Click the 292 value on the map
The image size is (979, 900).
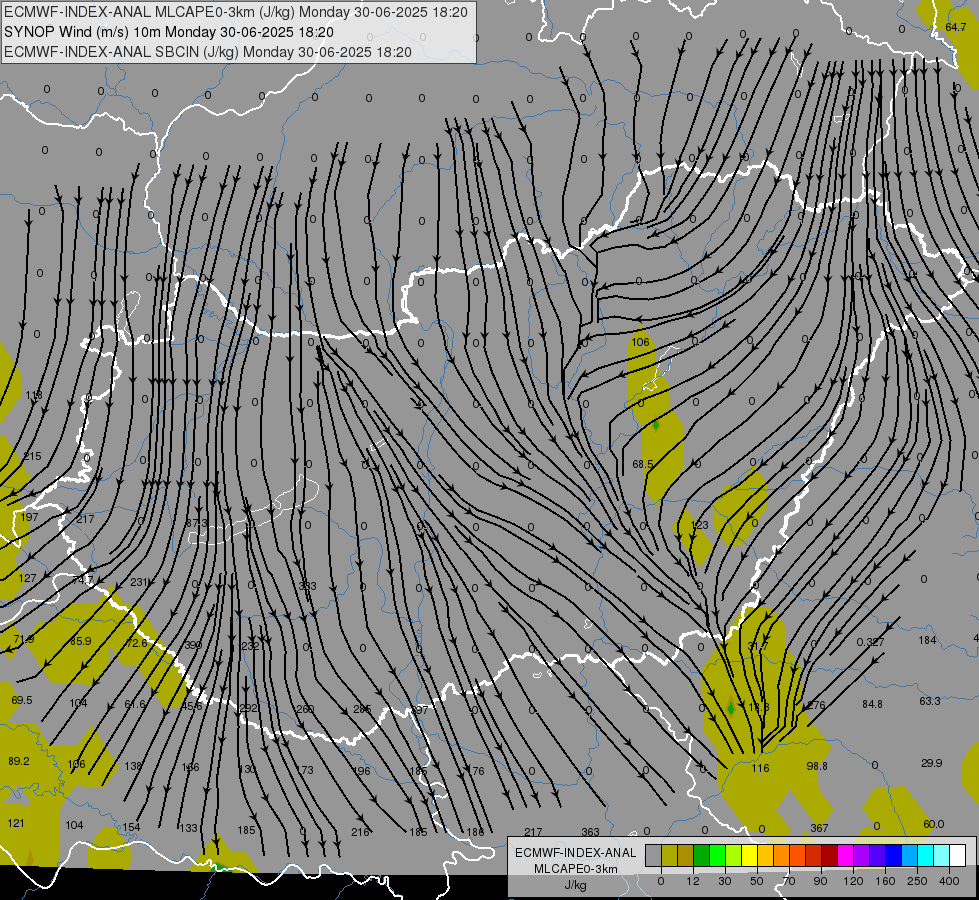[248, 708]
